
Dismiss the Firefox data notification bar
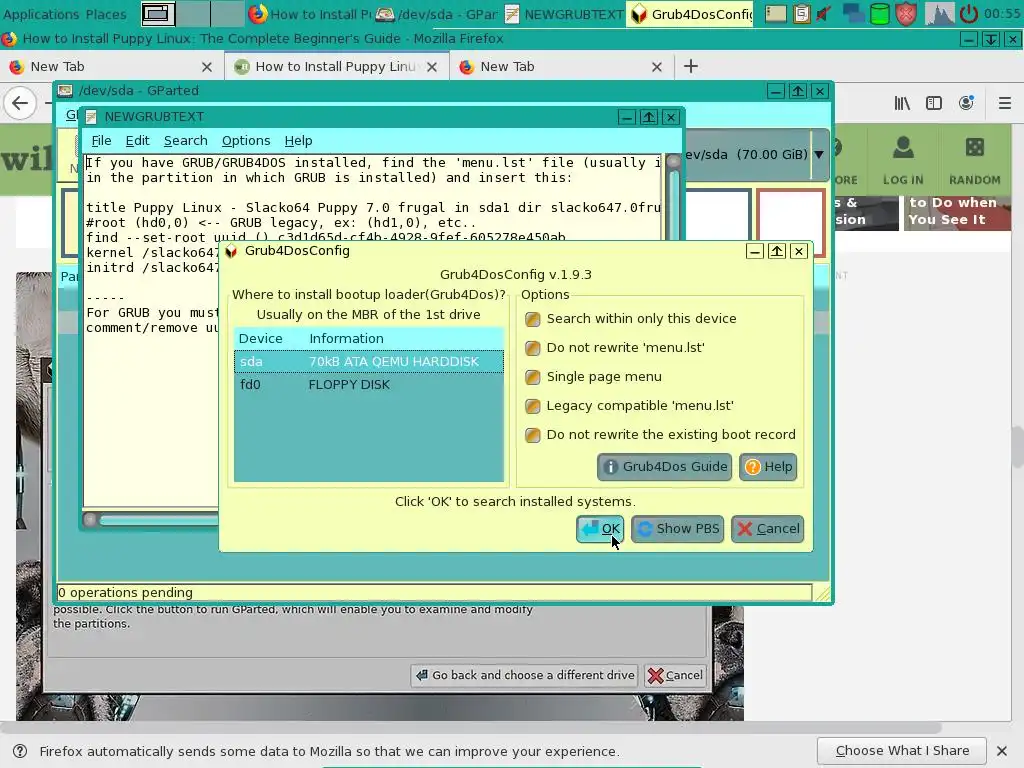(1002, 751)
